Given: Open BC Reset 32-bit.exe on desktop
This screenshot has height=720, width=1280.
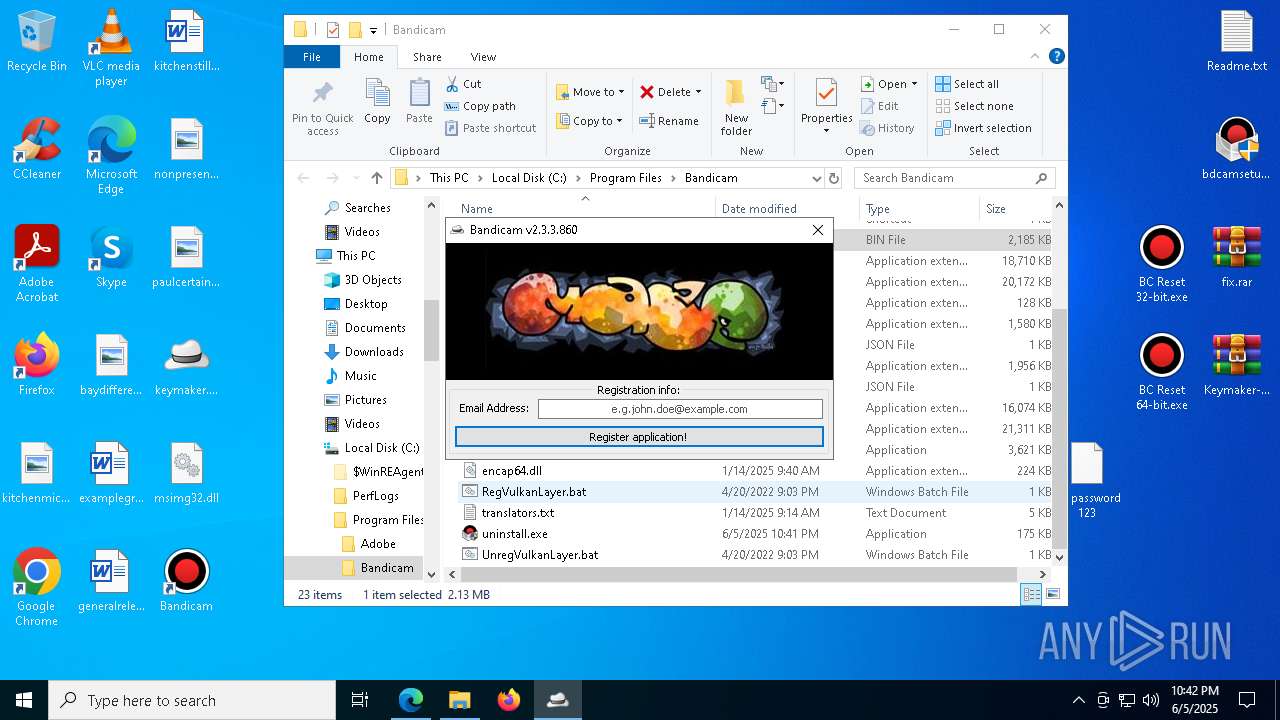Looking at the screenshot, I should click(1161, 264).
